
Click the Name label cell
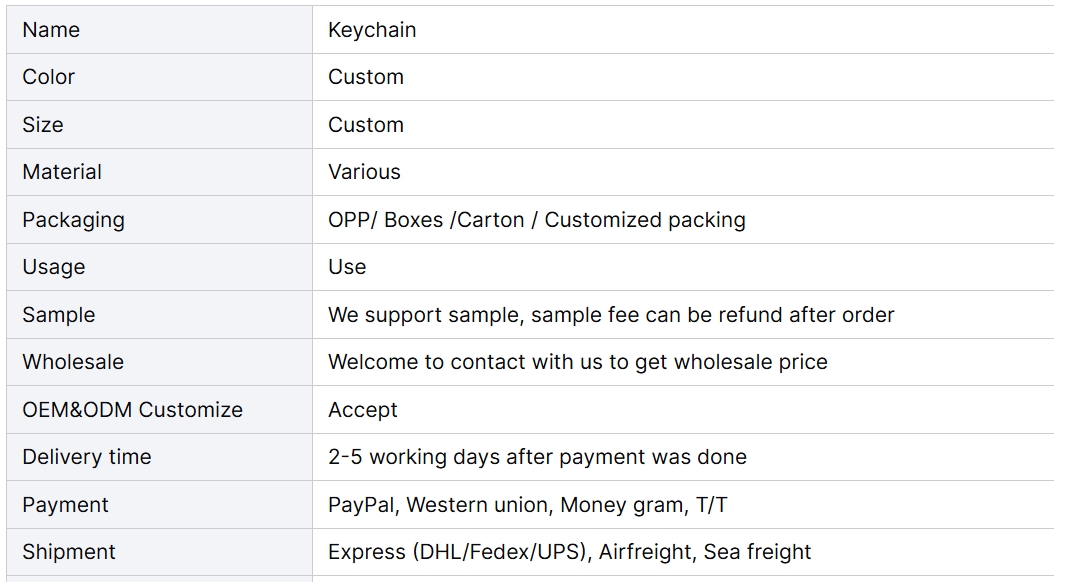click(x=159, y=30)
